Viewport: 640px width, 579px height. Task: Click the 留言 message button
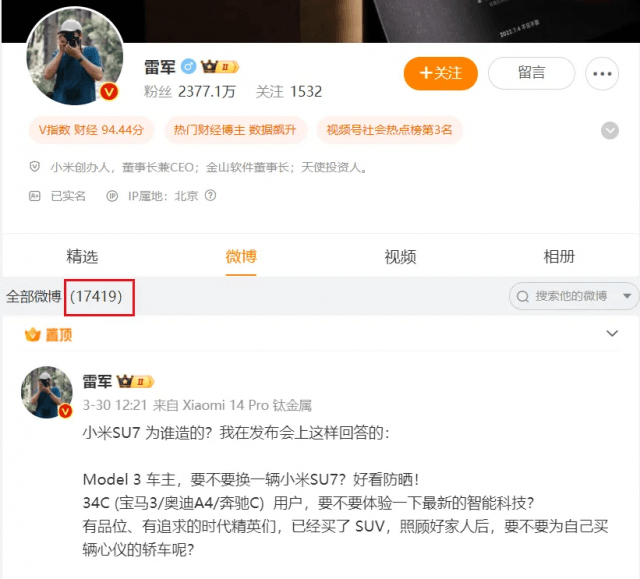[531, 73]
